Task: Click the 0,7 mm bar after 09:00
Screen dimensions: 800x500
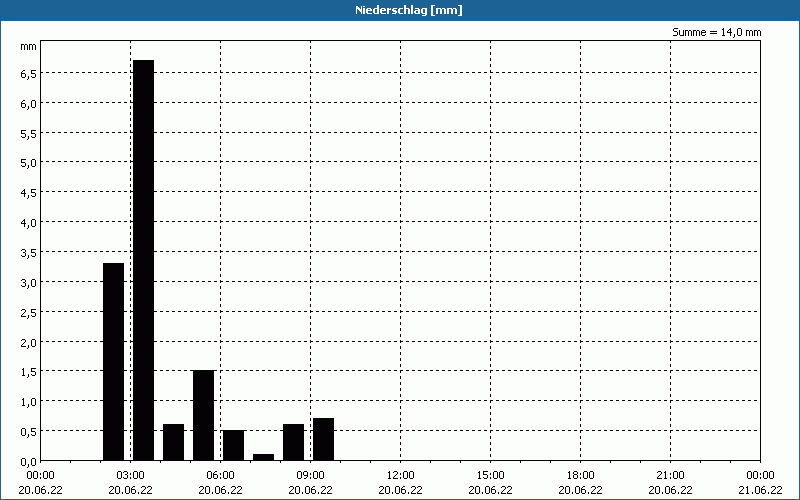Action: point(323,439)
